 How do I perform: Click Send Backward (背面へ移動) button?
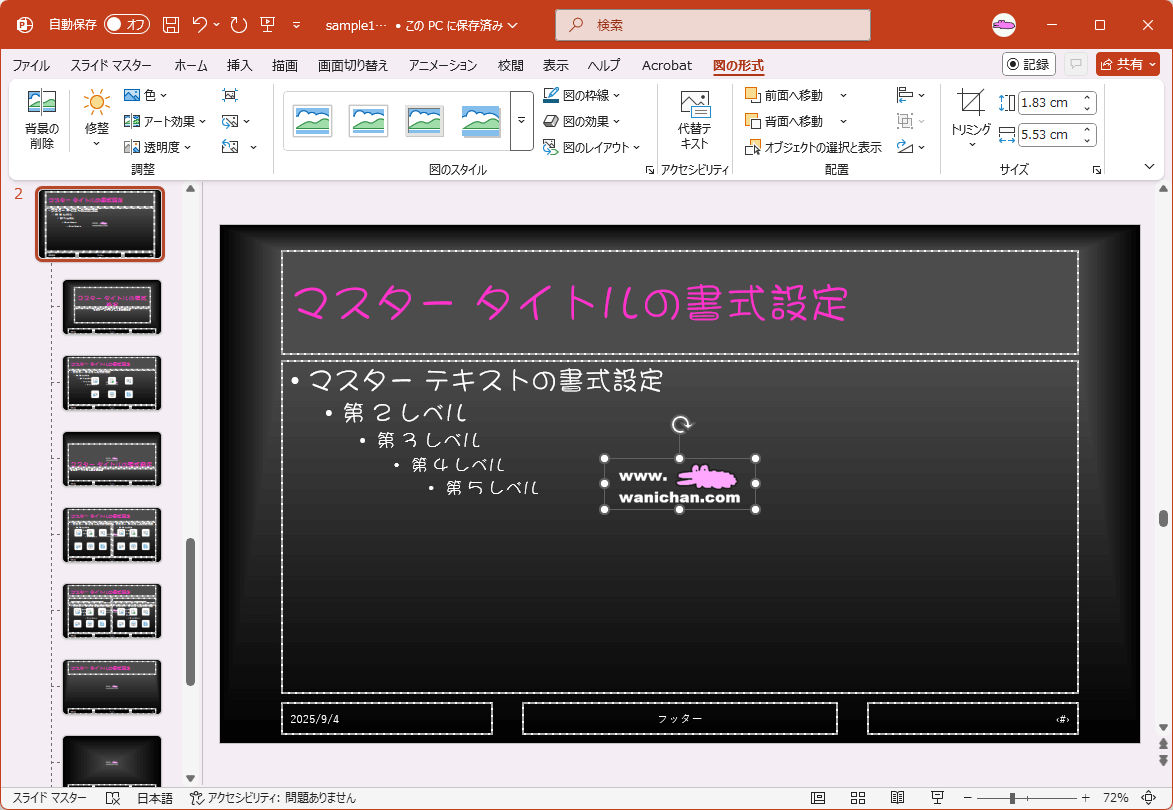tap(784, 121)
